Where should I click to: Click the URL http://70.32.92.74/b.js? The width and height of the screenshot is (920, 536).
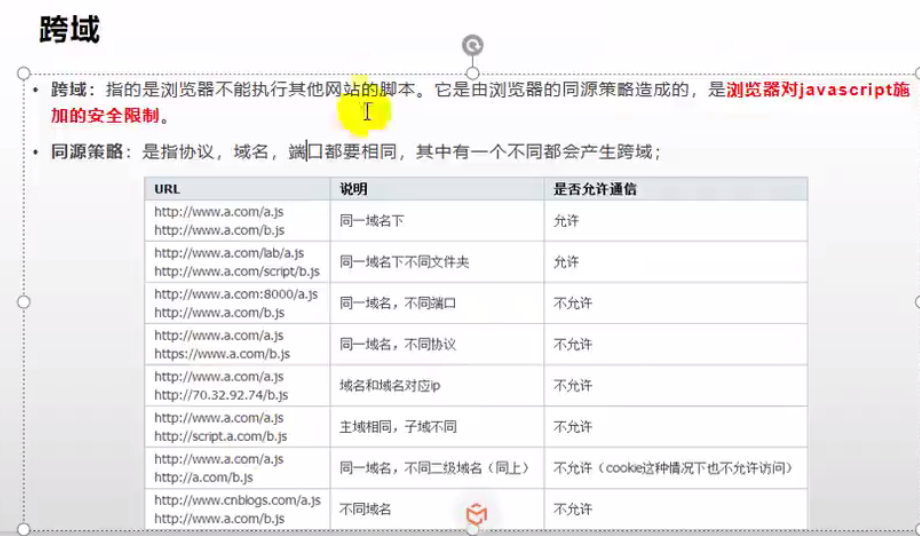[x=221, y=395]
